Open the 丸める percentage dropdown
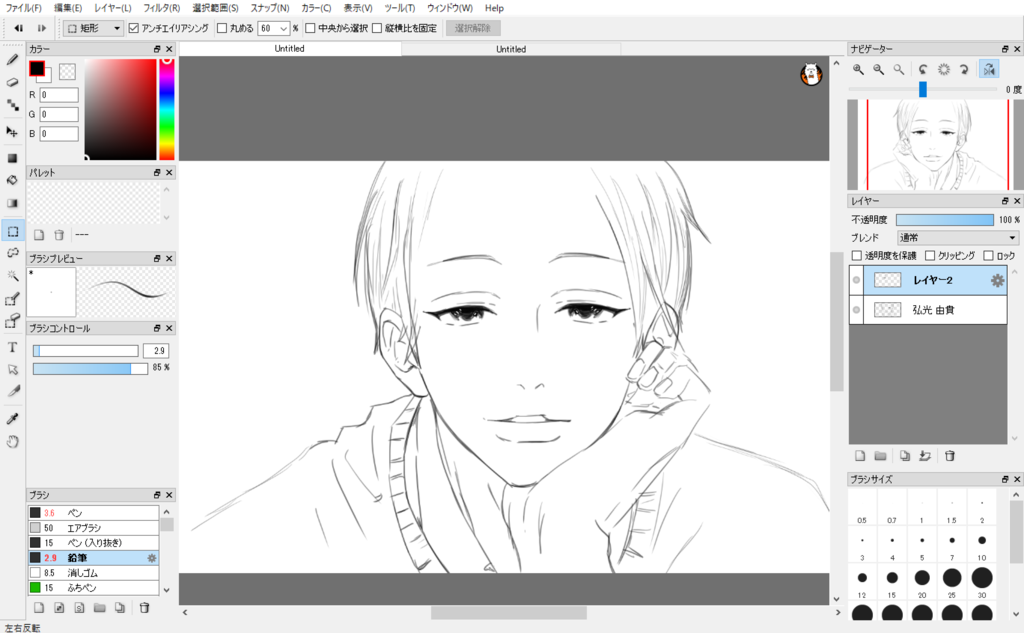 283,28
